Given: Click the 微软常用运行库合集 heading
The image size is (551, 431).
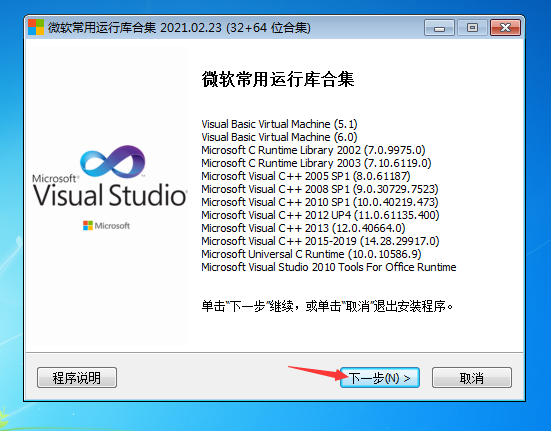Looking at the screenshot, I should [x=278, y=79].
